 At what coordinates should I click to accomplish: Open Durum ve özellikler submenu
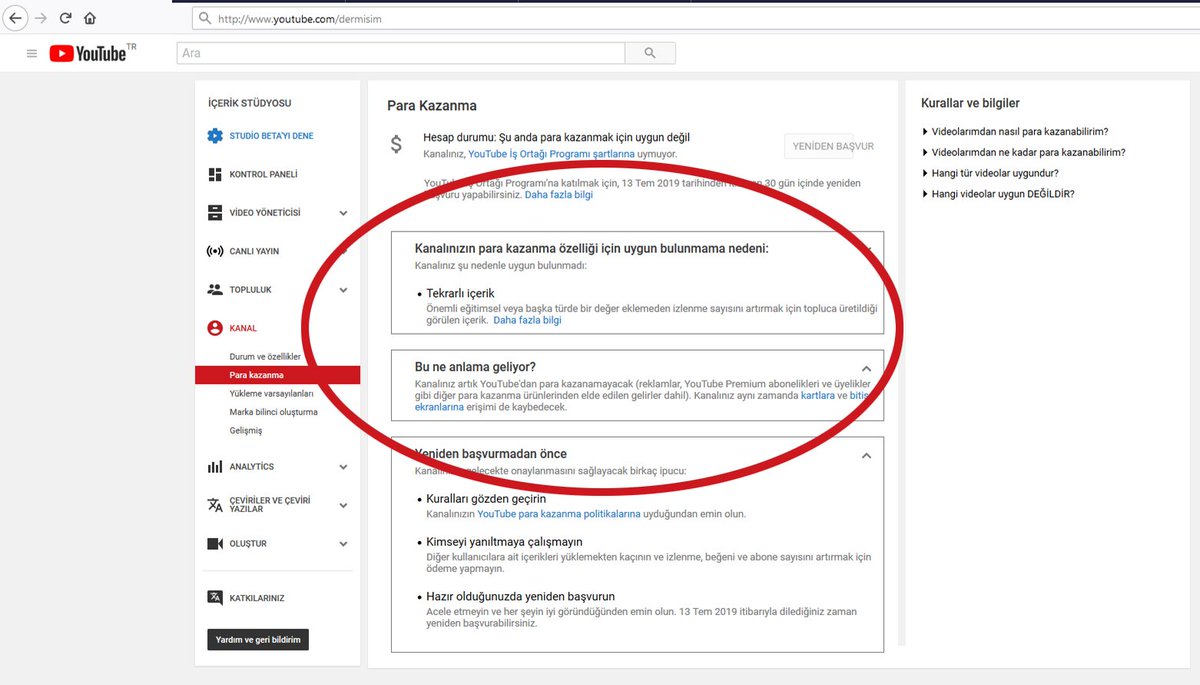[x=265, y=357]
